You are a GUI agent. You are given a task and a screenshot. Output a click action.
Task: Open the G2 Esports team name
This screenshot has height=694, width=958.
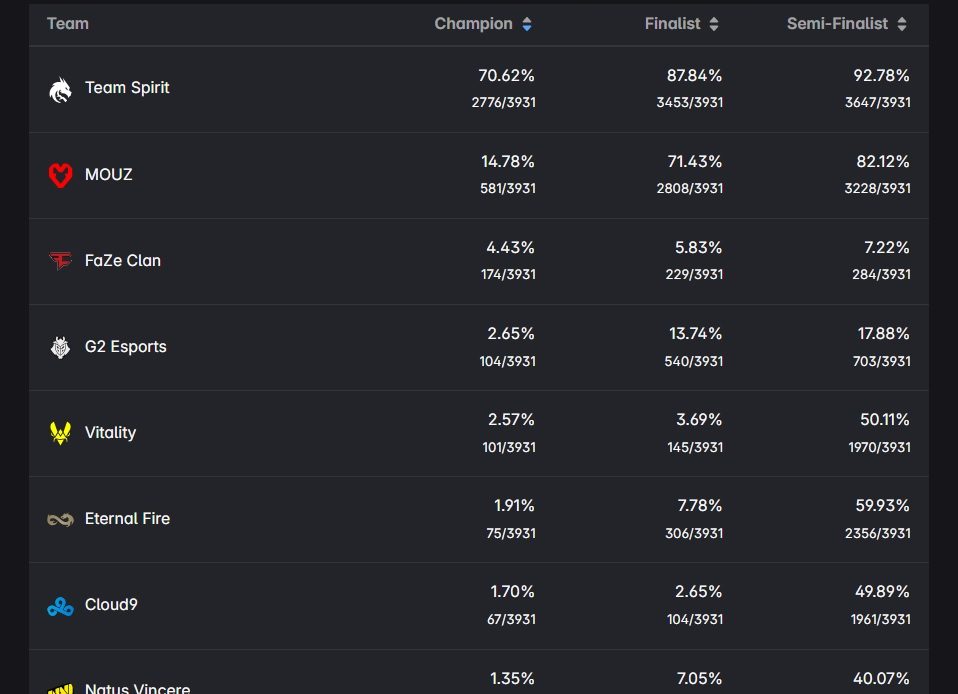[126, 346]
